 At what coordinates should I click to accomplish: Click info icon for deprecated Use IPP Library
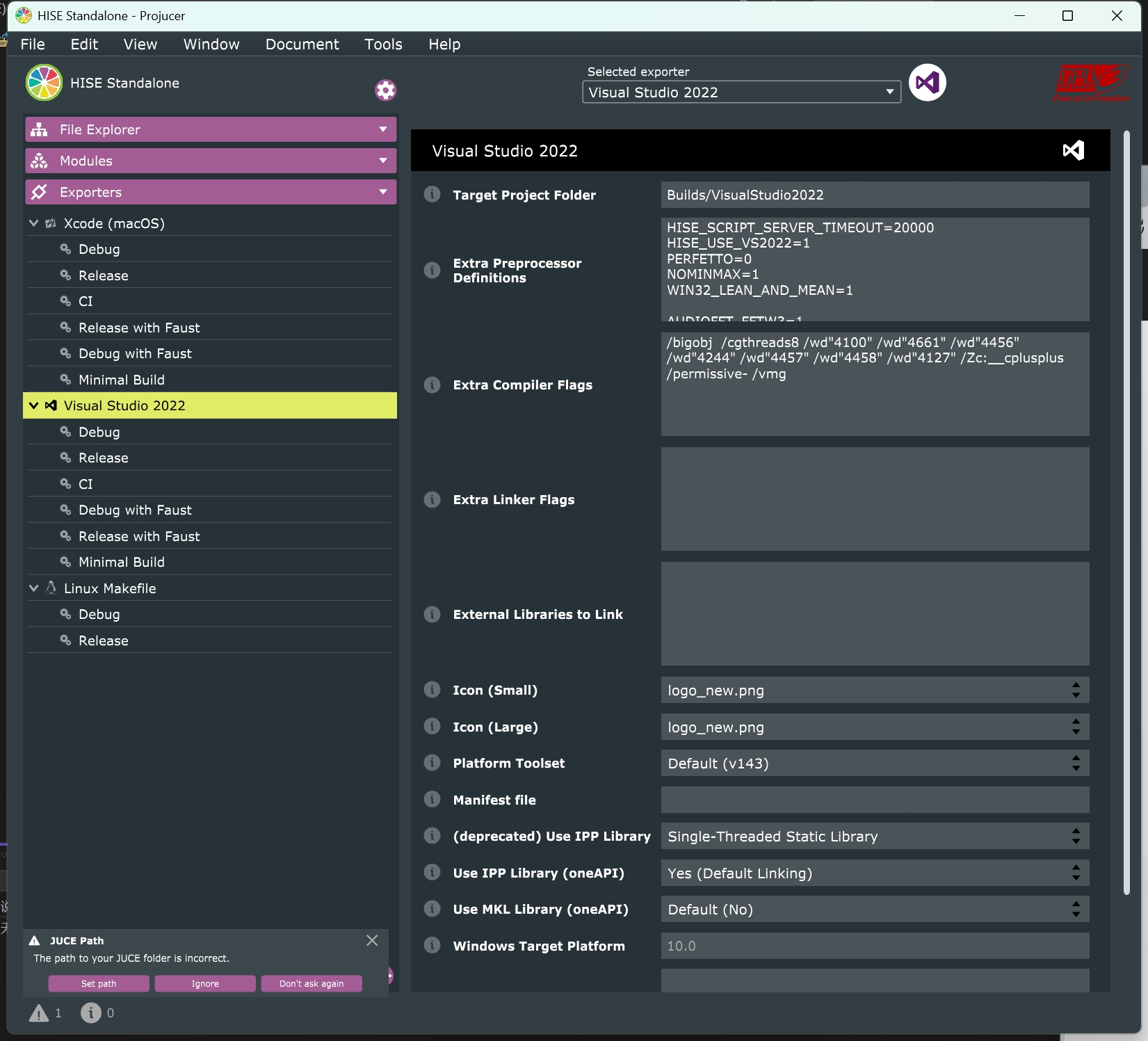[432, 836]
